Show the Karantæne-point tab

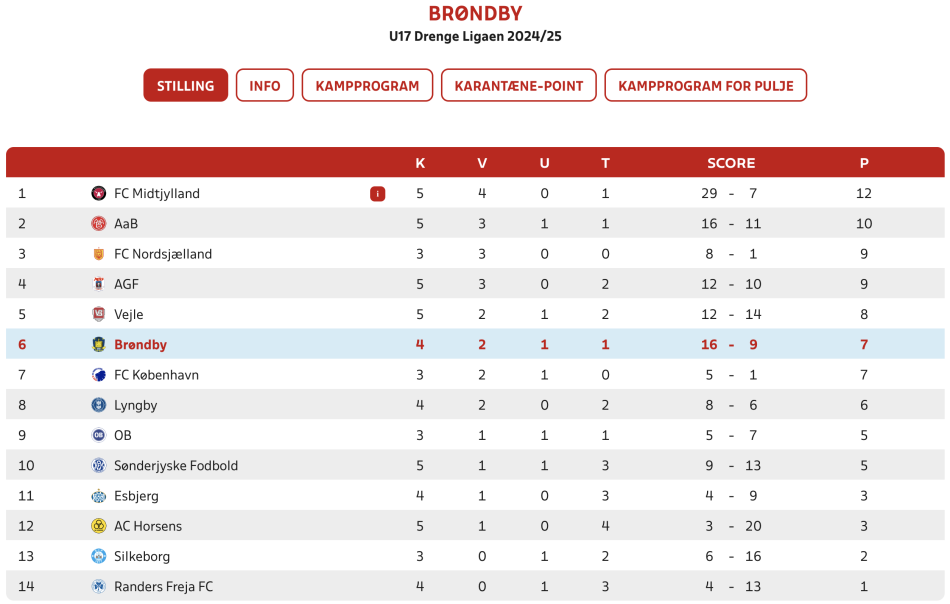pyautogui.click(x=519, y=85)
